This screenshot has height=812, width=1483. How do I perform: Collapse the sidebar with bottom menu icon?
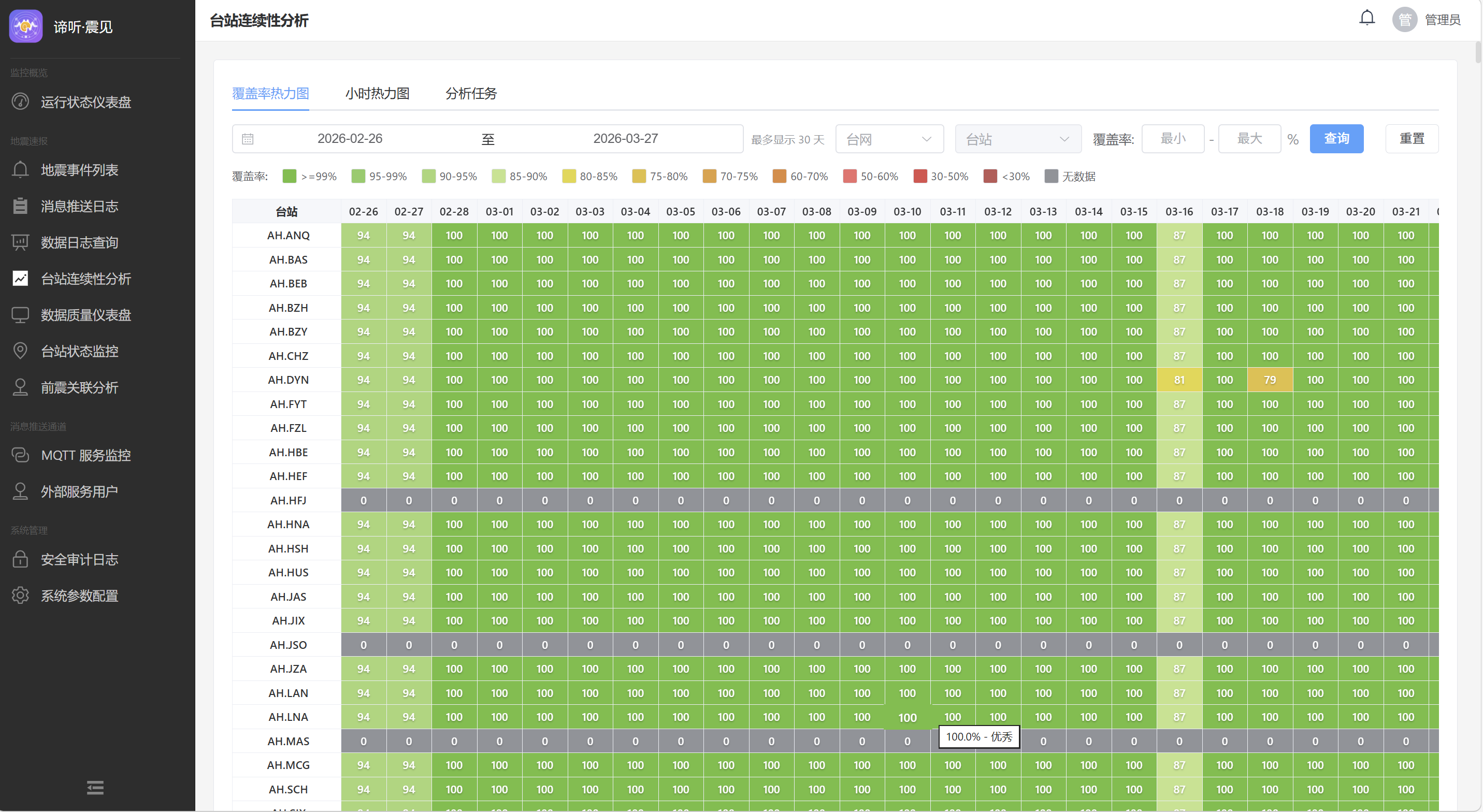[x=95, y=787]
